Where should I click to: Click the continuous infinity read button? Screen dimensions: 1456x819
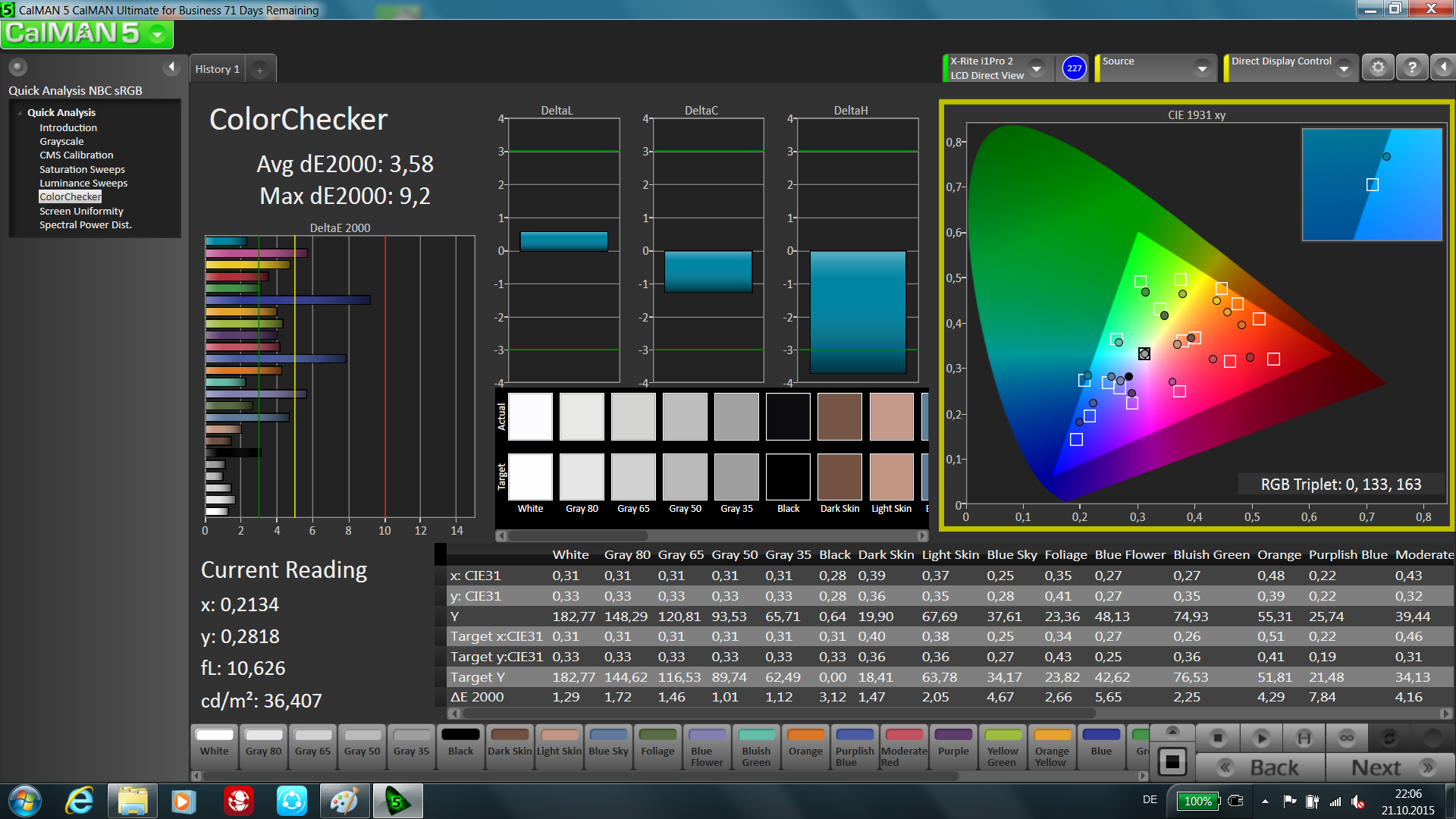click(1347, 737)
